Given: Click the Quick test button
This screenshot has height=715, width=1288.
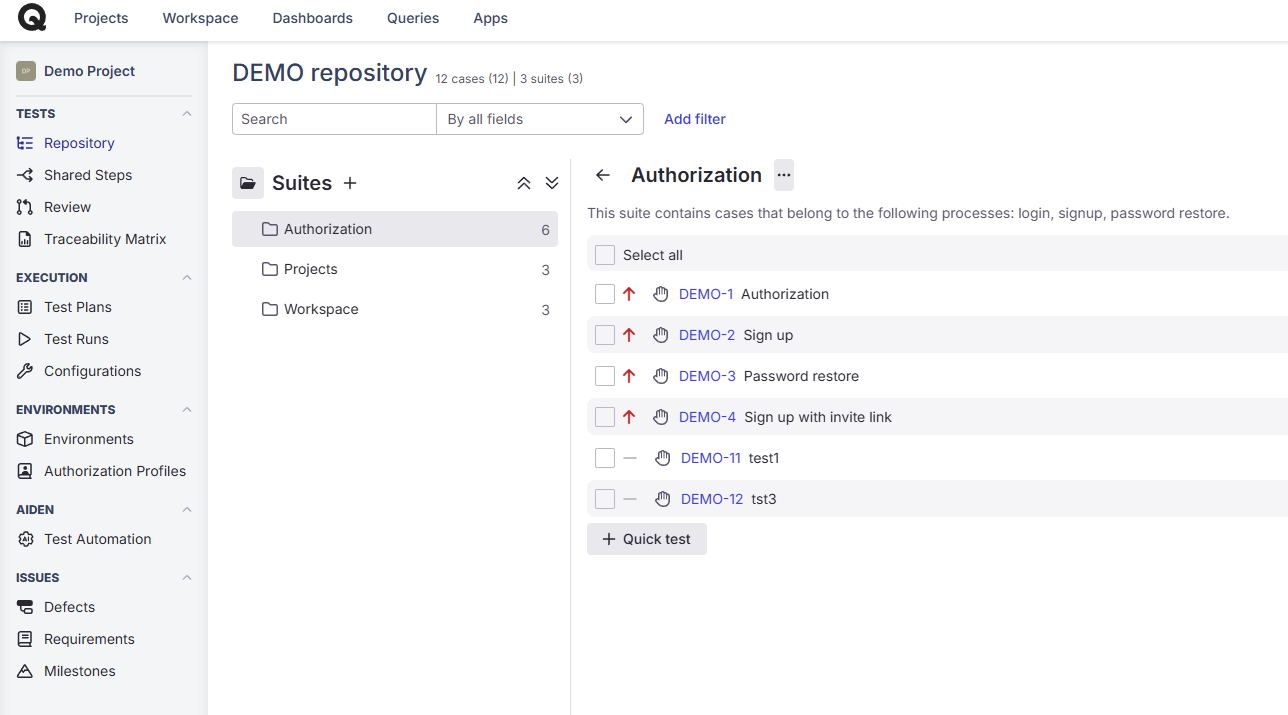Looking at the screenshot, I should tap(647, 539).
